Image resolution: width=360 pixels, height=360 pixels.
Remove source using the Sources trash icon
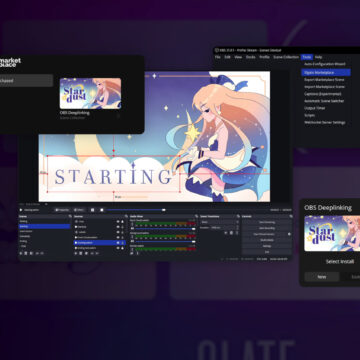click(x=81, y=253)
